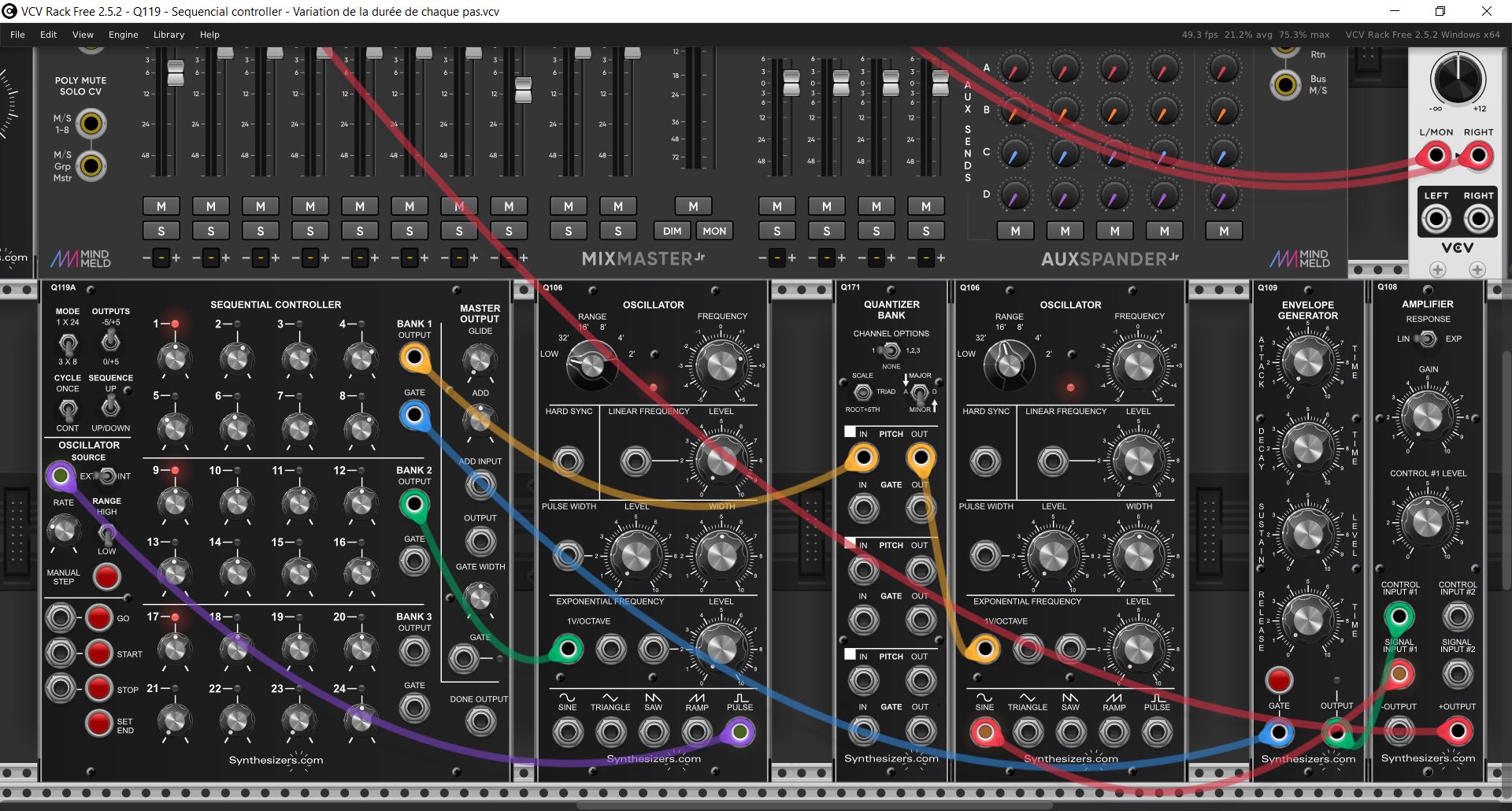This screenshot has height=811, width=1512.
Task: Open the Library menu
Action: [x=169, y=35]
